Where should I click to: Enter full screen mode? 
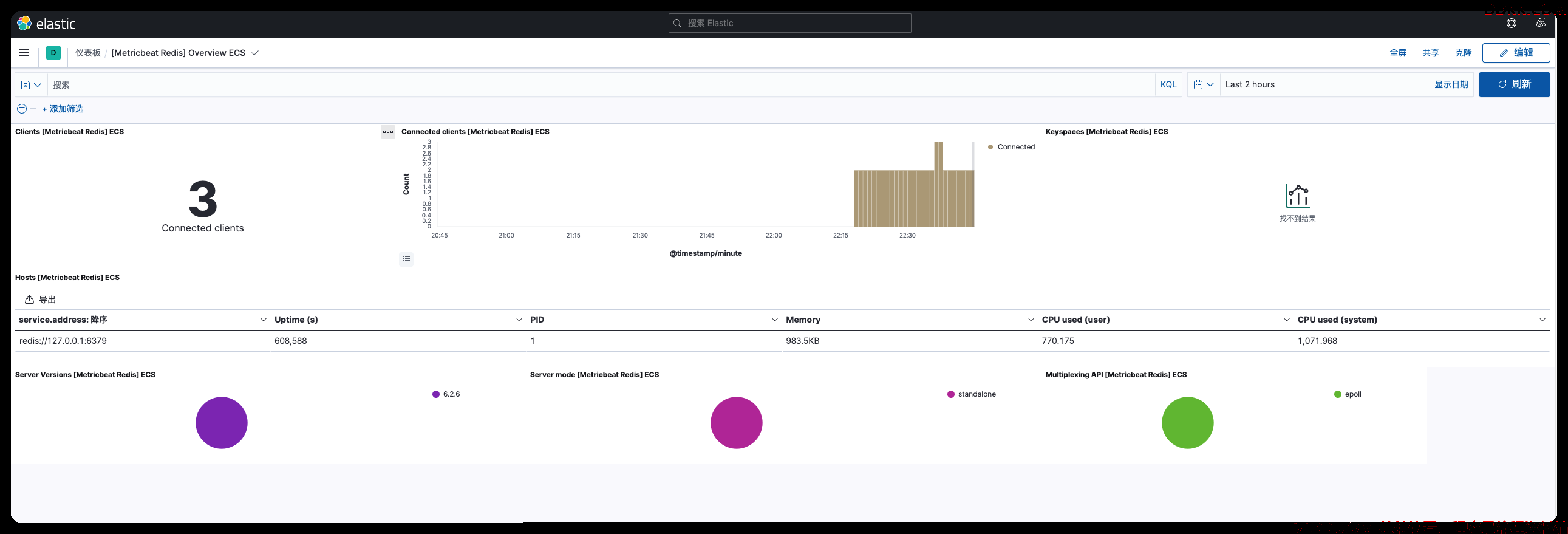pos(1398,53)
